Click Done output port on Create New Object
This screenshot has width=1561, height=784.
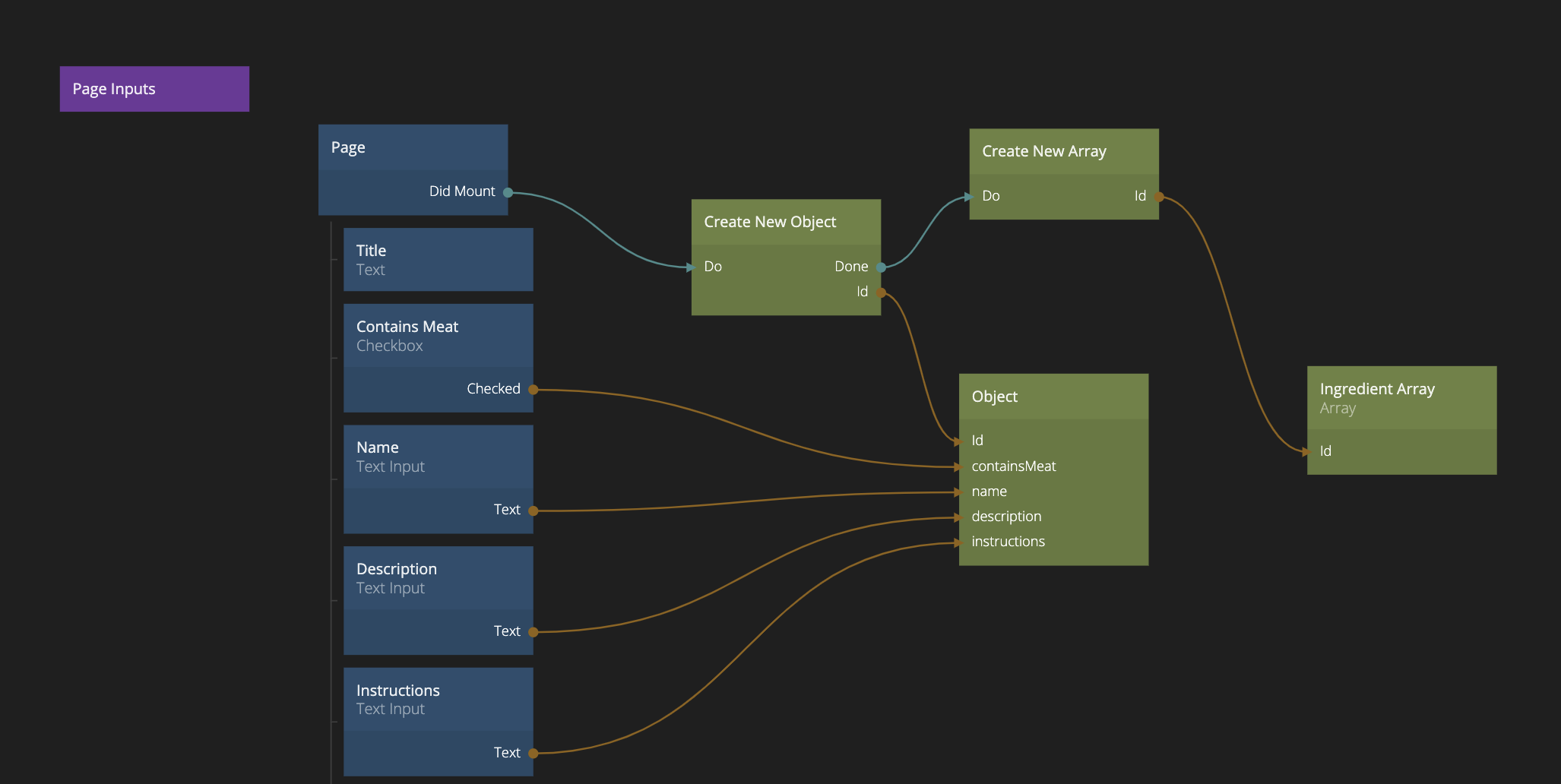[881, 267]
